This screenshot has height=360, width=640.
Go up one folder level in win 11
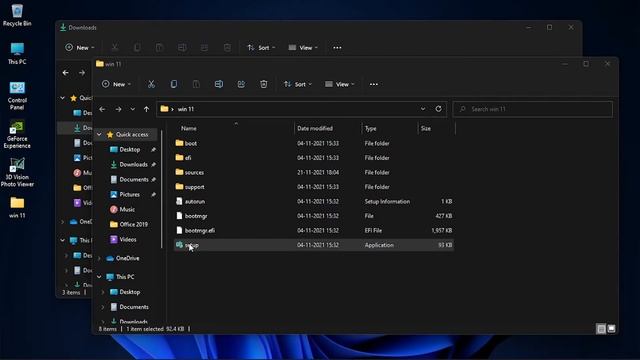146,109
